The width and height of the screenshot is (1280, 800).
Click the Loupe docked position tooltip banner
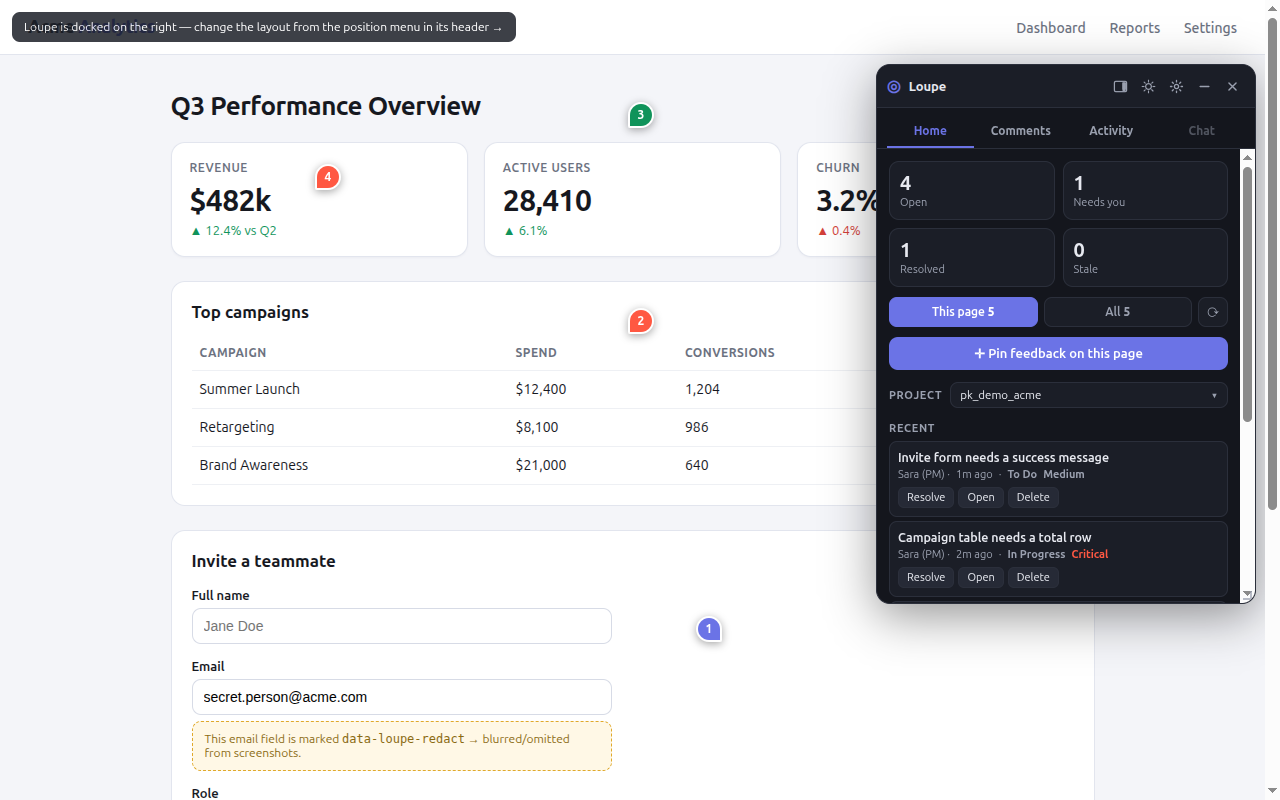pyautogui.click(x=264, y=27)
